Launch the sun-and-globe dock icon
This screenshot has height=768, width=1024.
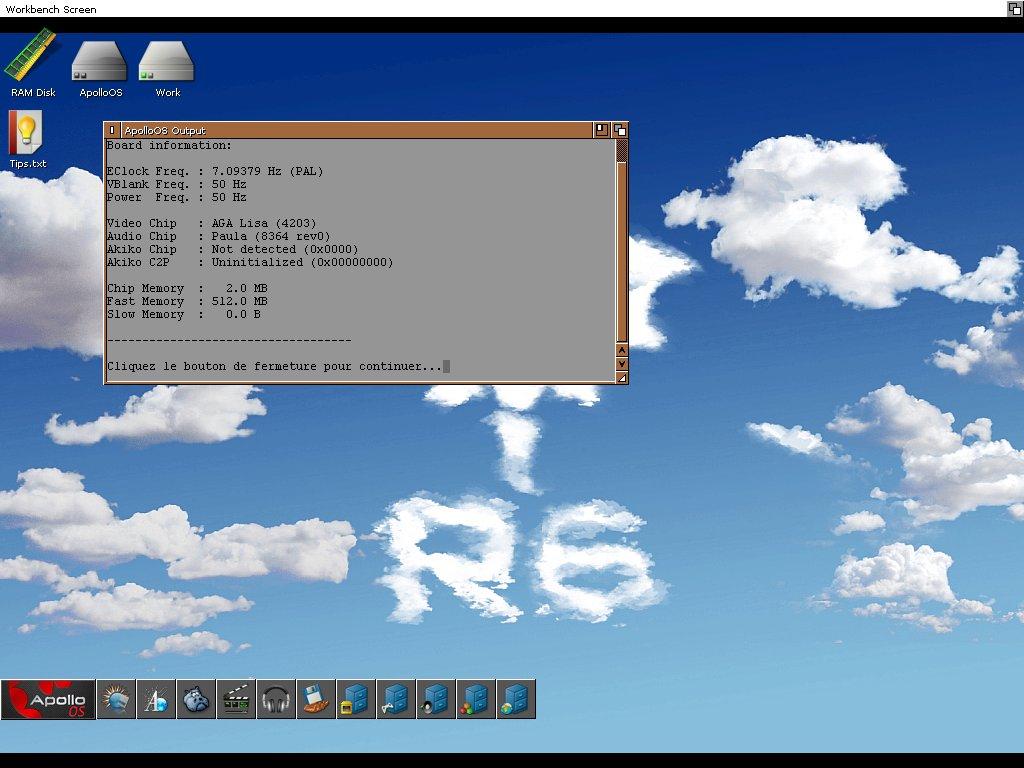click(x=116, y=699)
